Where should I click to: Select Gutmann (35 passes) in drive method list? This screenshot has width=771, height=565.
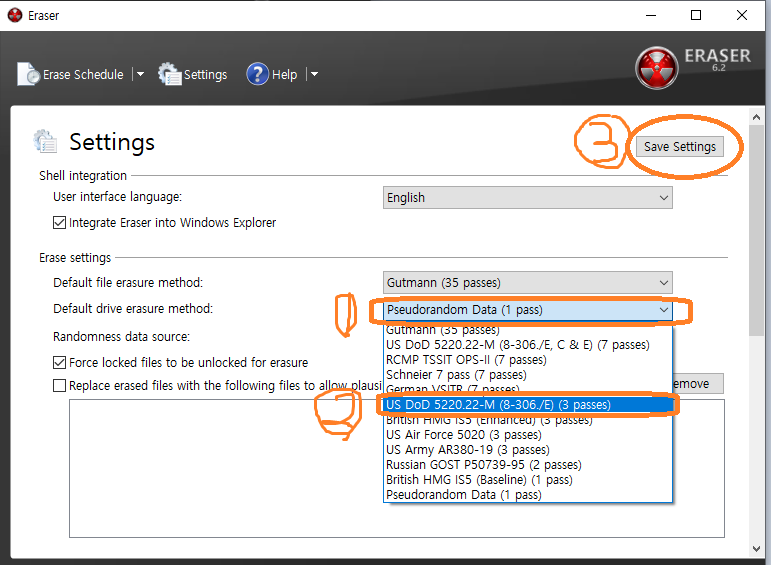coord(528,330)
